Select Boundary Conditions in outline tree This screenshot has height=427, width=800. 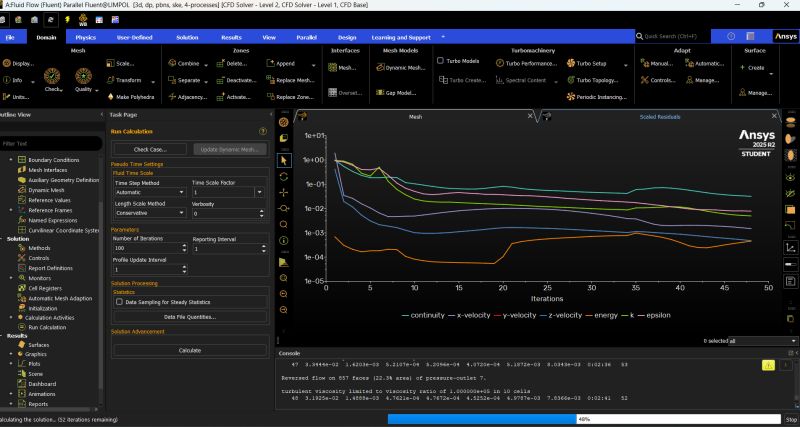54,160
